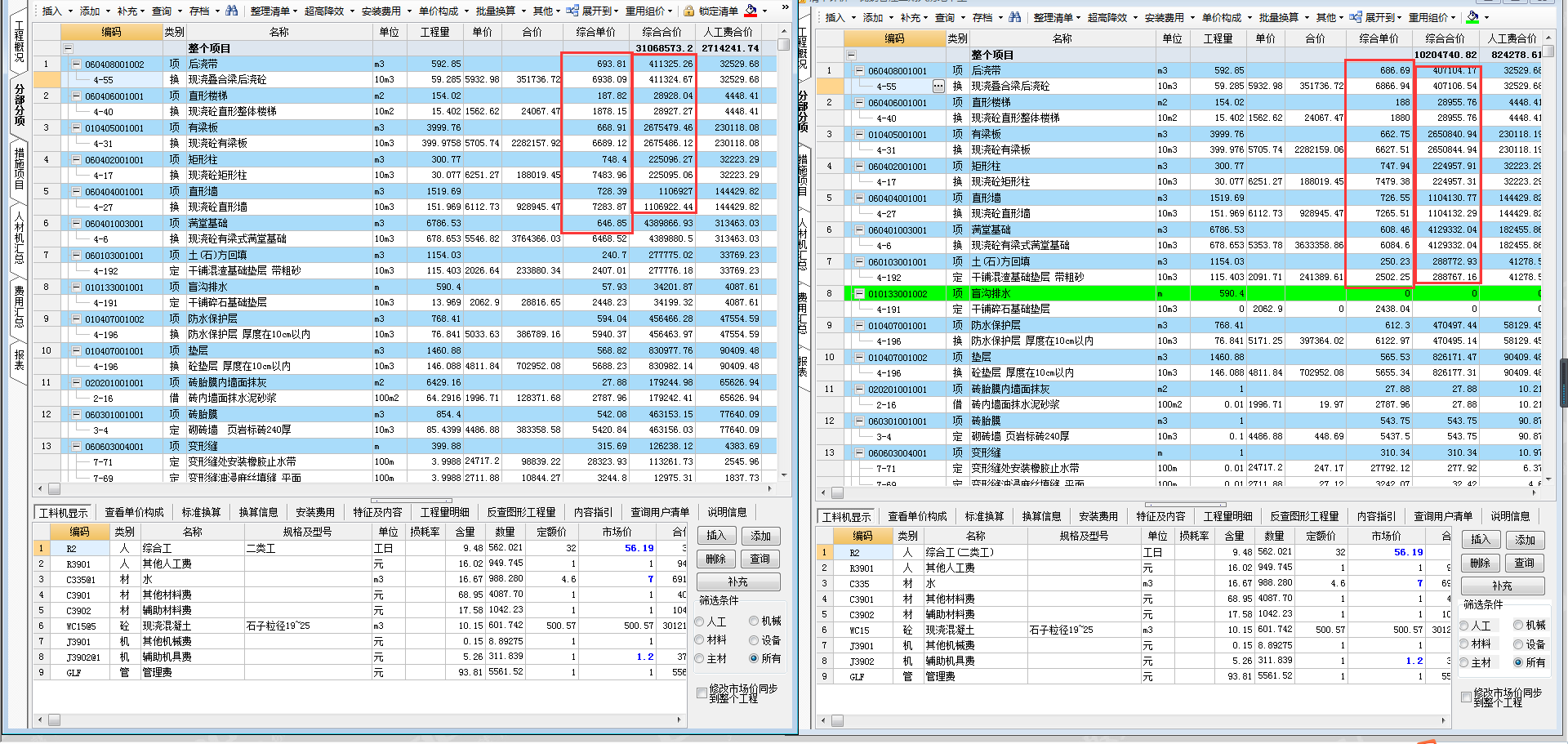Screen dimensions: 1568x744
Task: Click 补充 button in left window lower panel
Action: [x=738, y=581]
